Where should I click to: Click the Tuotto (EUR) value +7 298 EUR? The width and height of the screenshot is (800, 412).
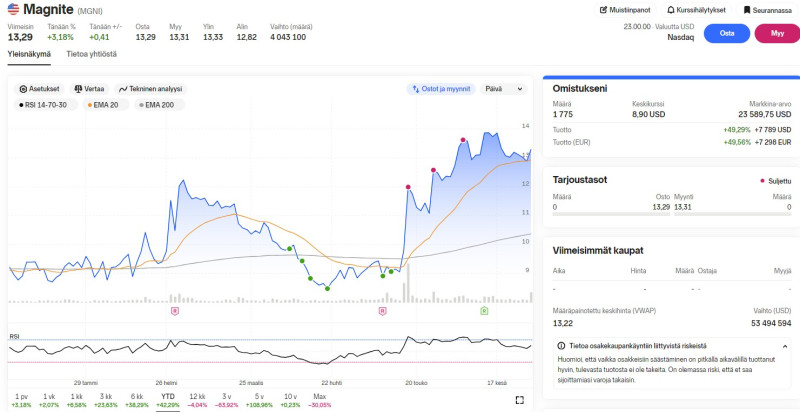click(x=773, y=142)
